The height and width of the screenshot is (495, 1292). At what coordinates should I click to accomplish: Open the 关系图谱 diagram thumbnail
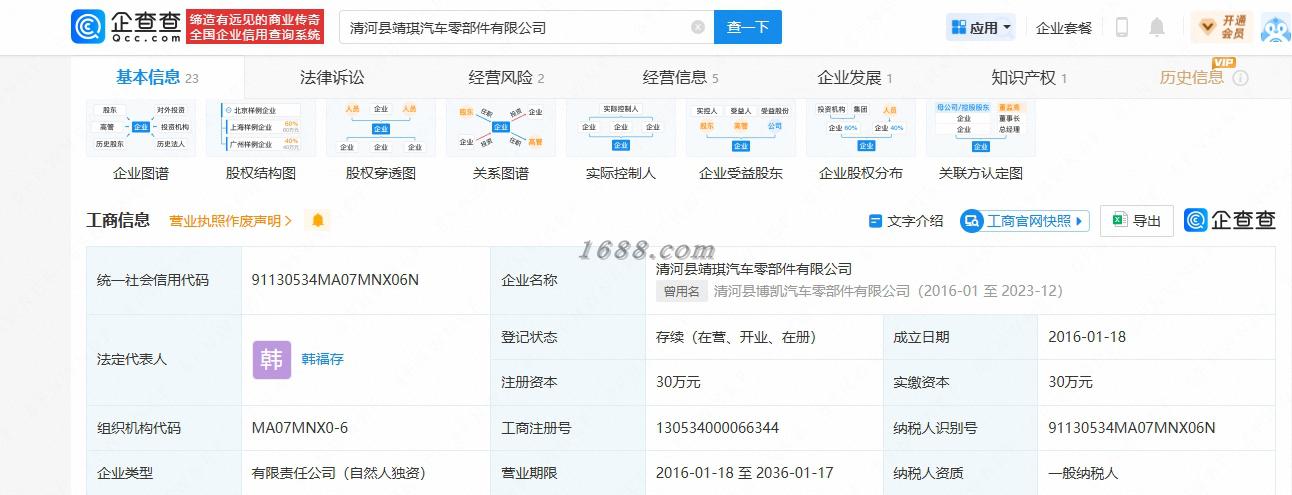tap(500, 128)
